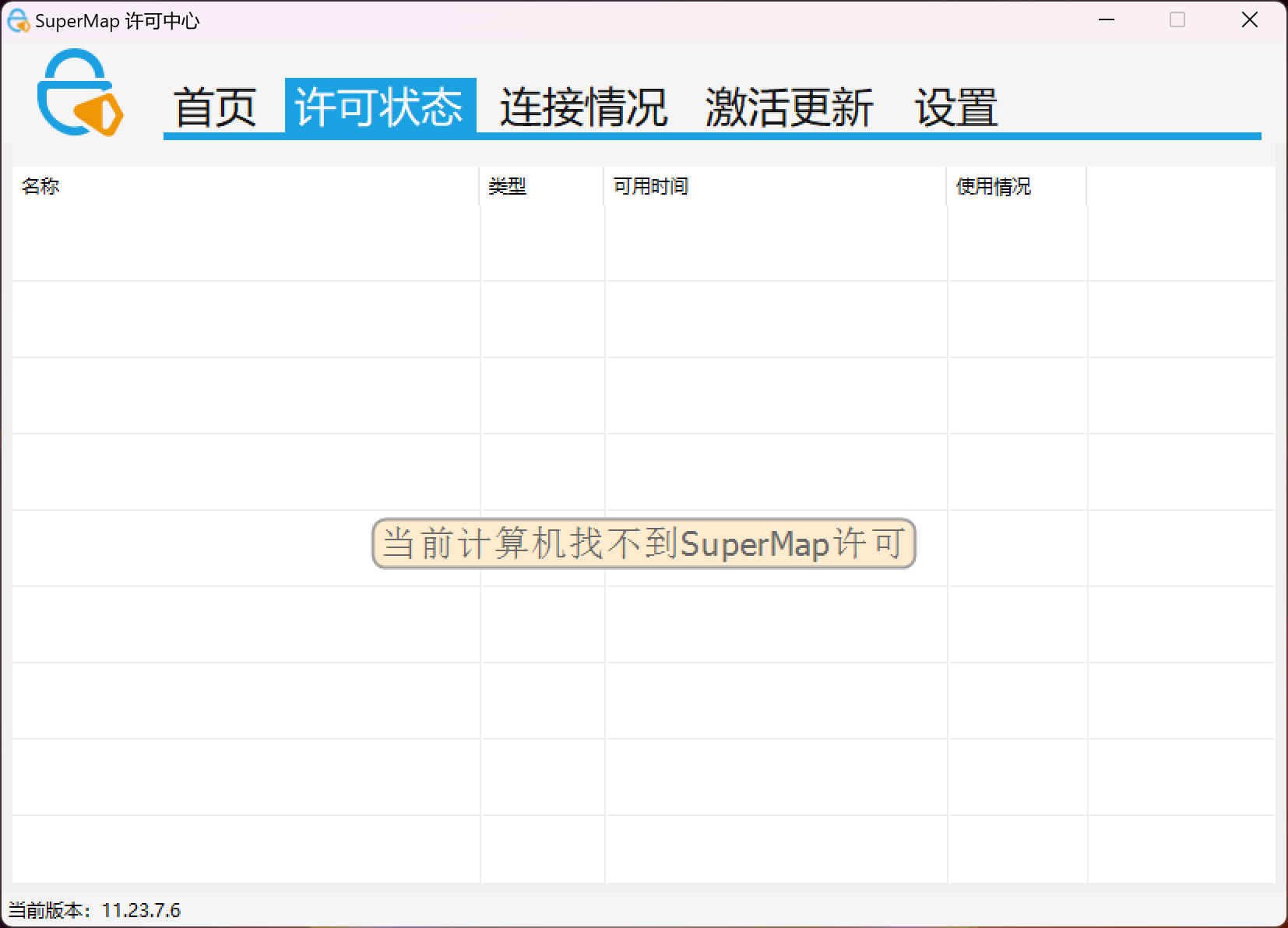This screenshot has height=928, width=1288.
Task: Open the 设置 tab
Action: click(956, 106)
